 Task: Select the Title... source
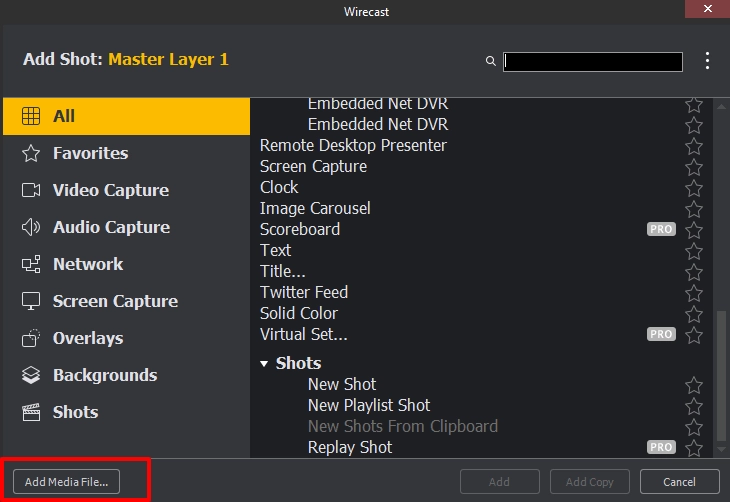481,271
